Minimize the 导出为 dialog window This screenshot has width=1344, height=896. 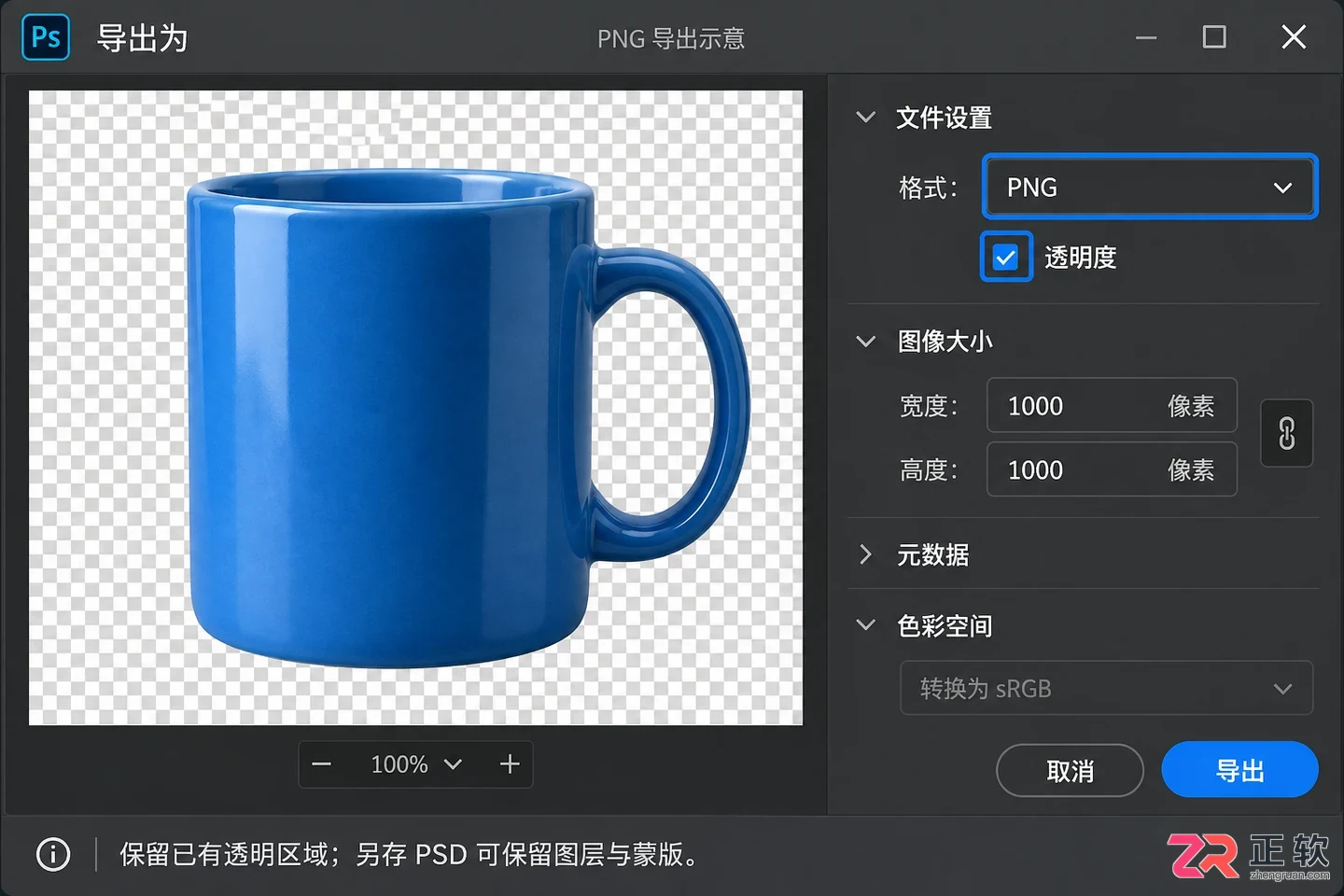coord(1146,37)
